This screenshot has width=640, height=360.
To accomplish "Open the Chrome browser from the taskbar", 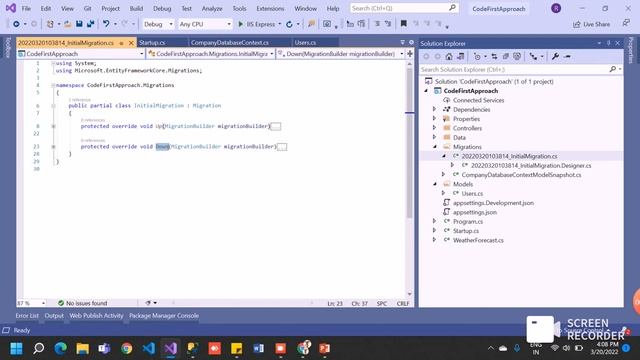I will click(x=127, y=348).
